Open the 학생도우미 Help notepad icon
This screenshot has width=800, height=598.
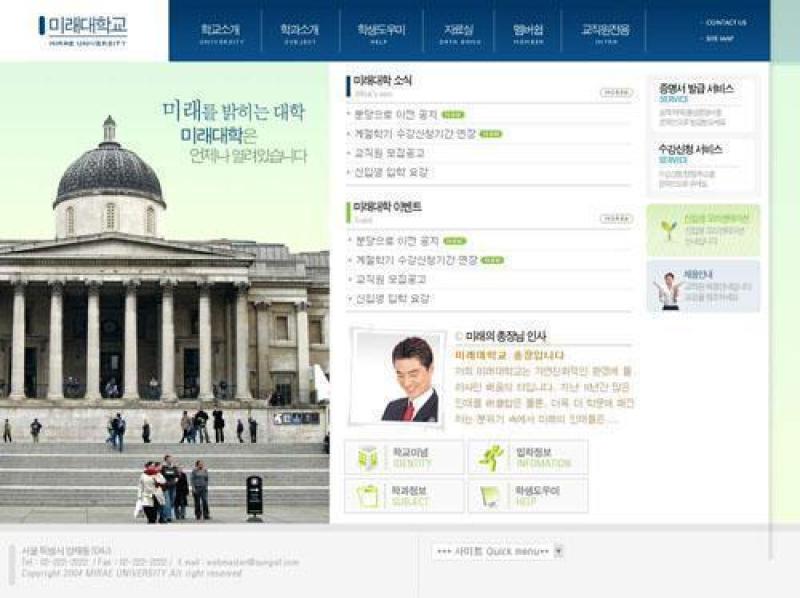[491, 496]
